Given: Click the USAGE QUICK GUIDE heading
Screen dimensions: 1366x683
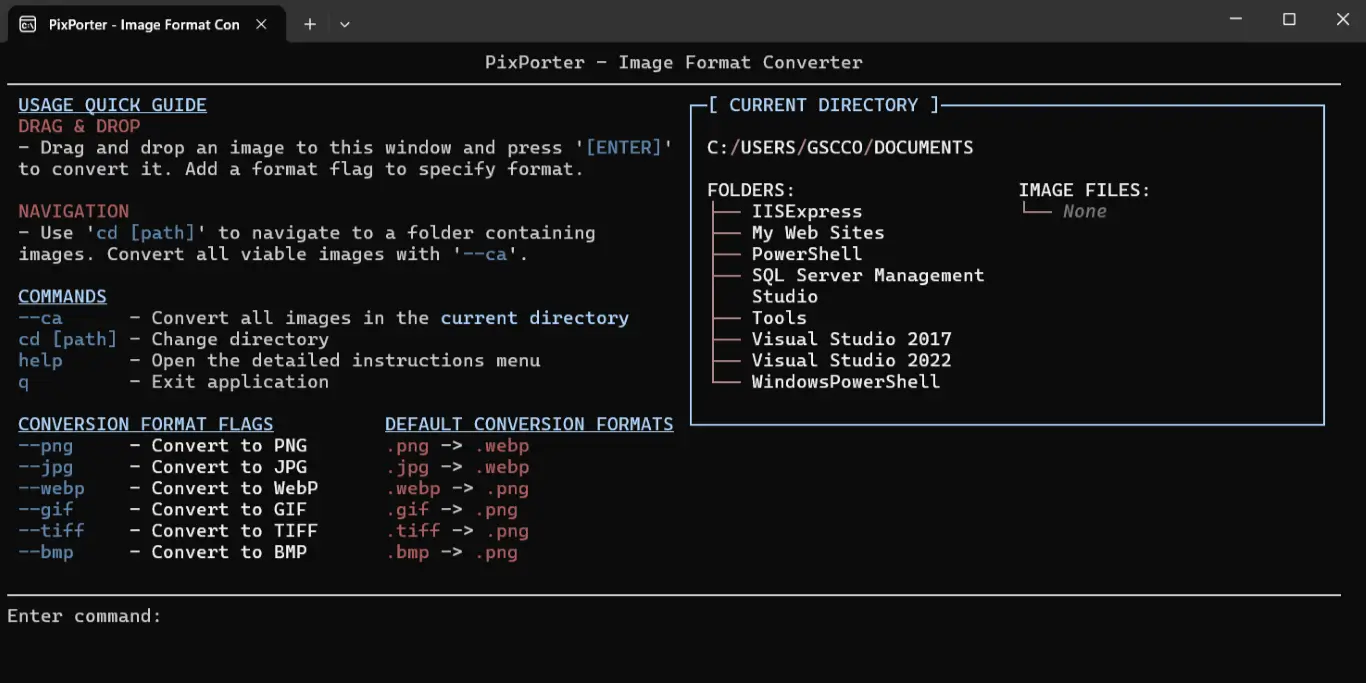Looking at the screenshot, I should point(112,105).
